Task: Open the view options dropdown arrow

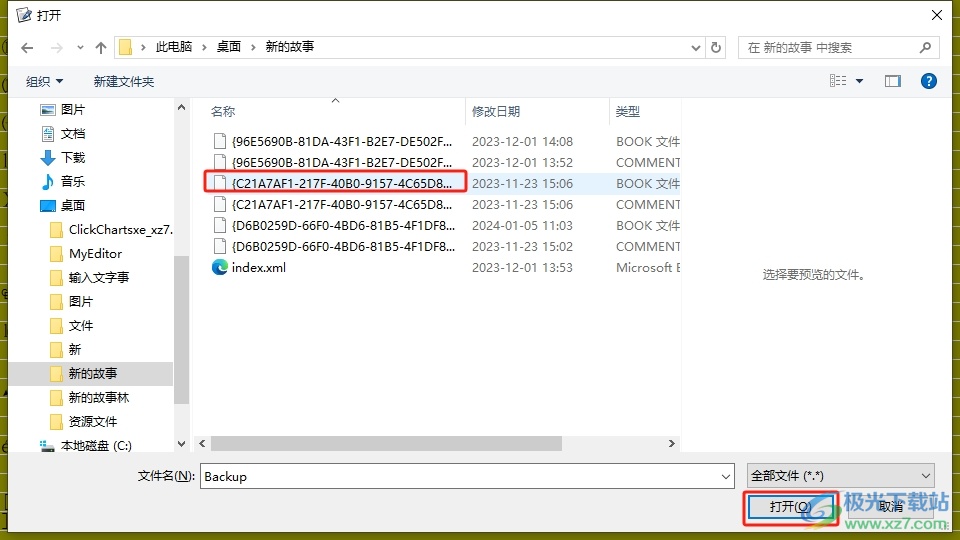Action: click(860, 81)
